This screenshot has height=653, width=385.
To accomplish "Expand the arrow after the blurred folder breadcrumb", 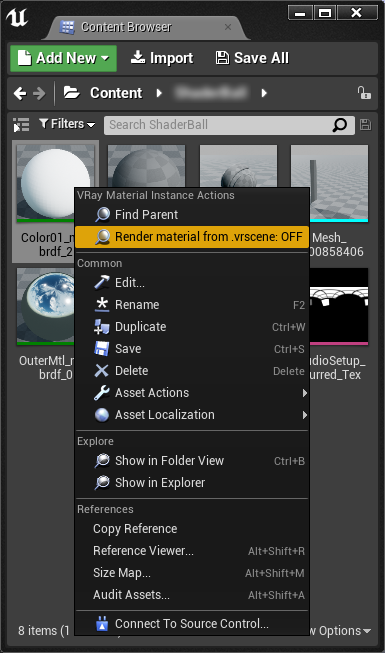I will coord(264,93).
